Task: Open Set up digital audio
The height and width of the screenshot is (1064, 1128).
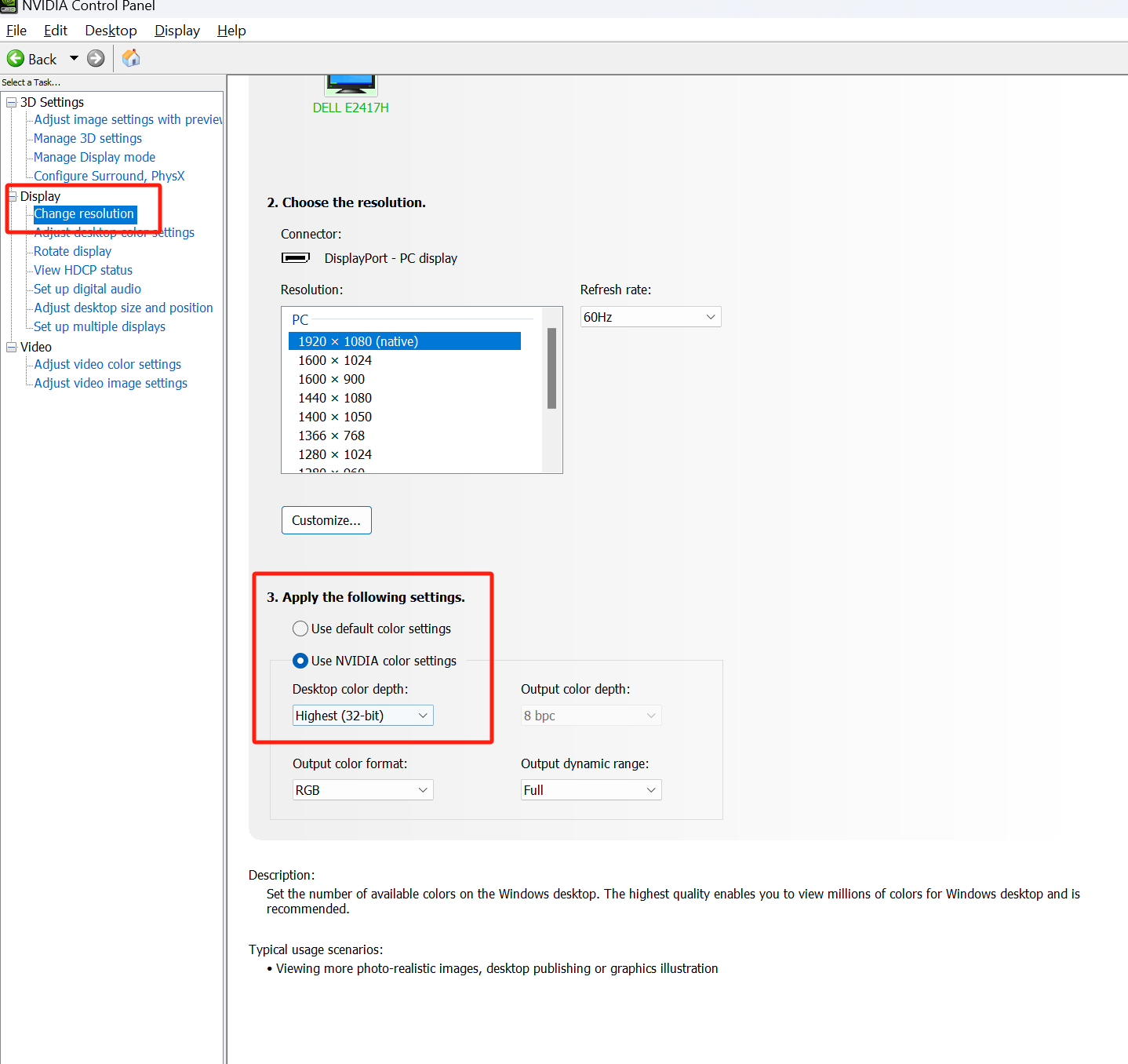Action: tap(87, 289)
